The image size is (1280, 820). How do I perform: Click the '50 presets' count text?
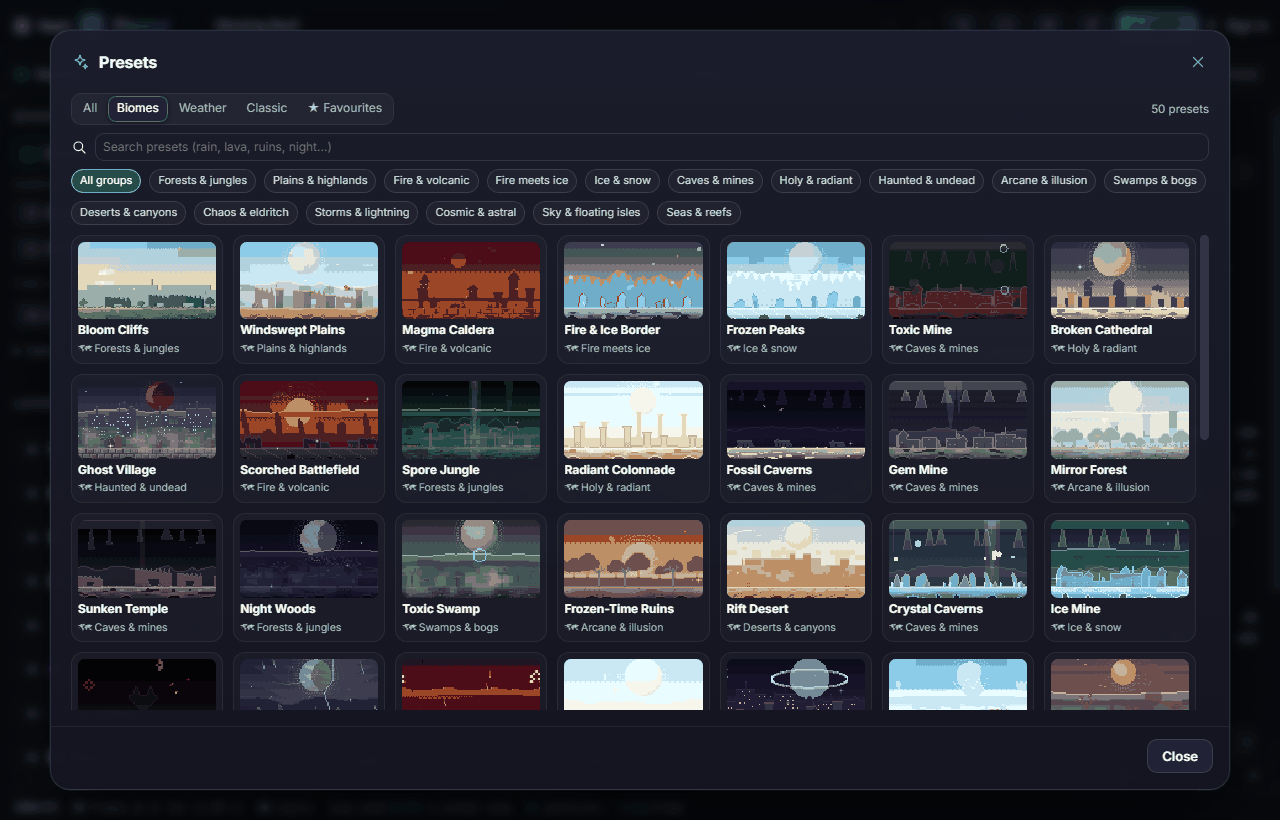(x=1180, y=109)
